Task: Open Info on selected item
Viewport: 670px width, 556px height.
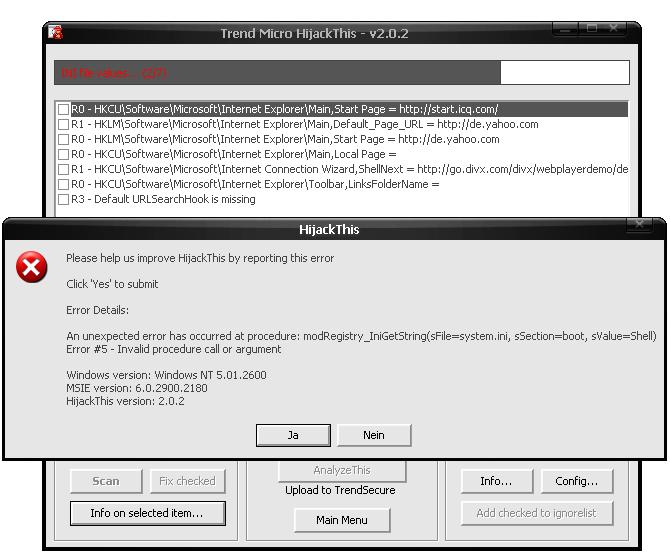Action: click(147, 513)
